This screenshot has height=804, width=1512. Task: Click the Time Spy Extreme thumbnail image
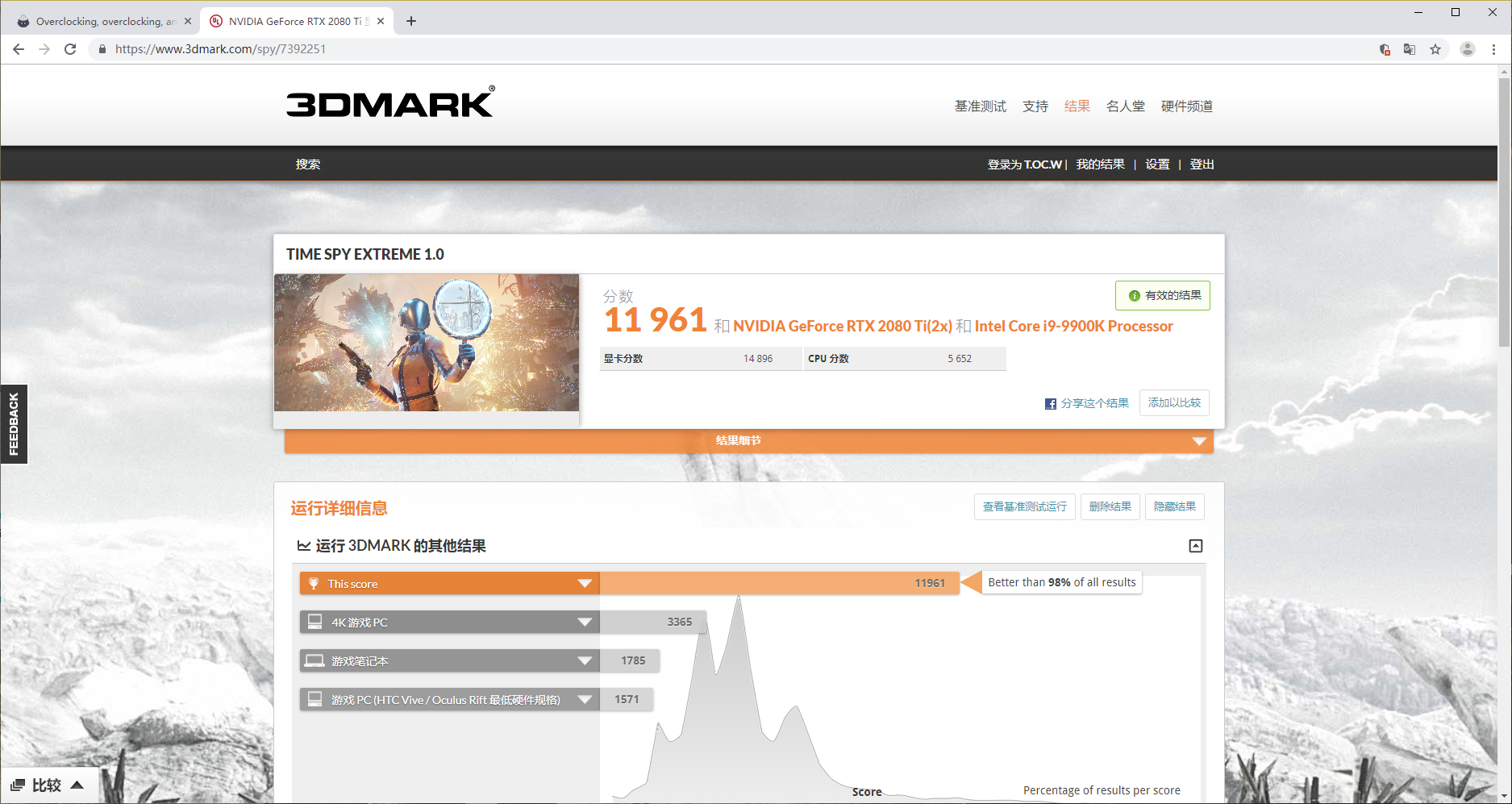click(427, 343)
